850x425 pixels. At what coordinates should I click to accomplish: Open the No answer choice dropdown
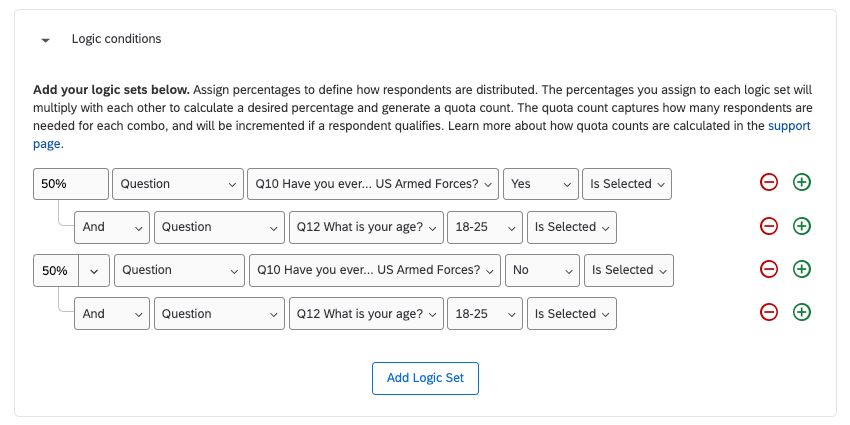coord(540,270)
